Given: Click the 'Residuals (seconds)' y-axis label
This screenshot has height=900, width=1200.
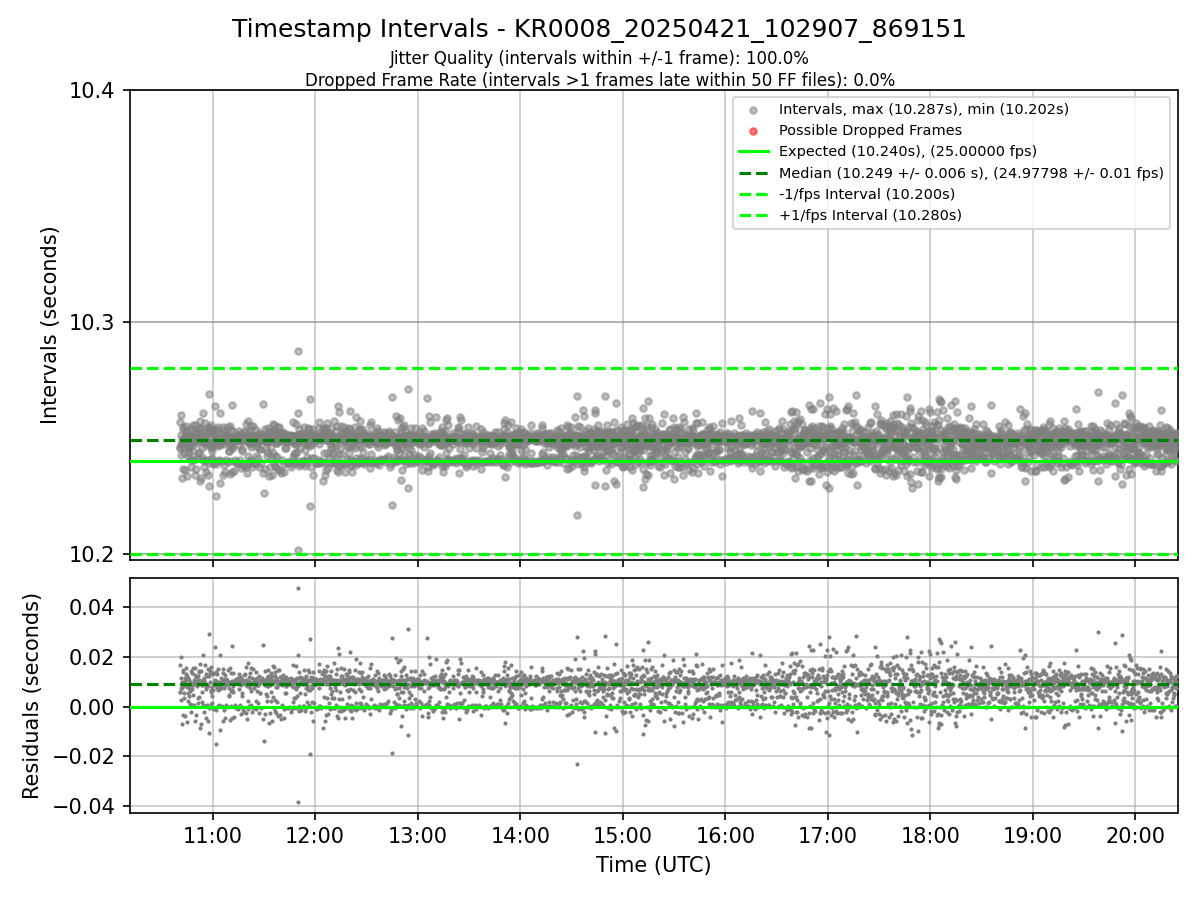Looking at the screenshot, I should pos(32,696).
